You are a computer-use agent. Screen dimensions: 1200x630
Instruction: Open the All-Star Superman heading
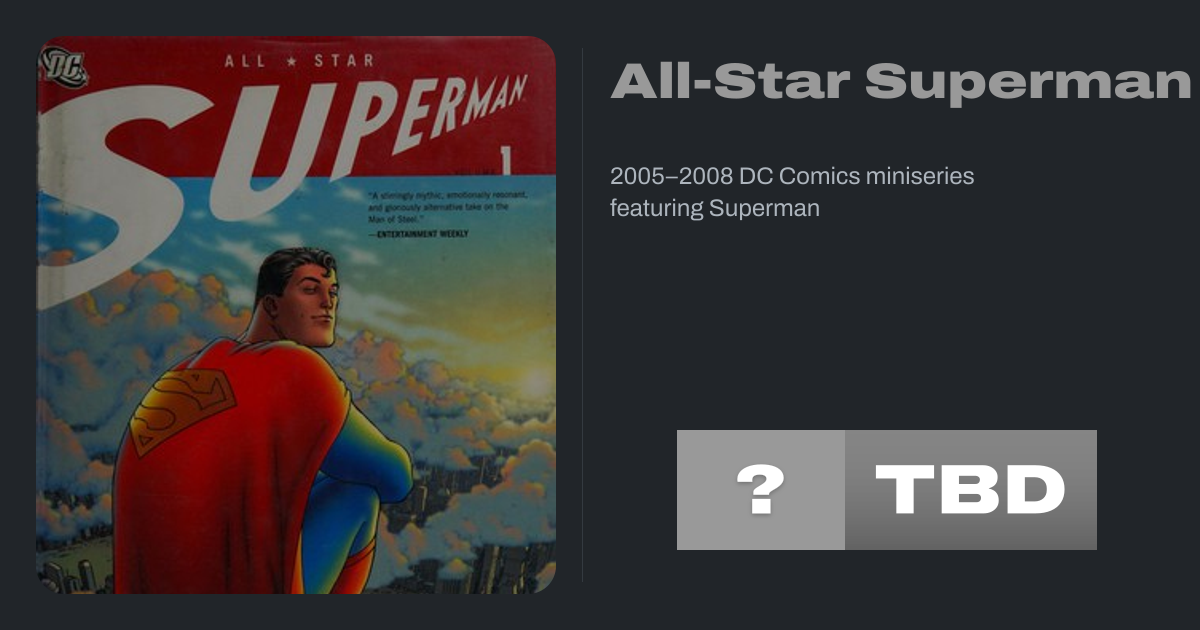coord(900,82)
